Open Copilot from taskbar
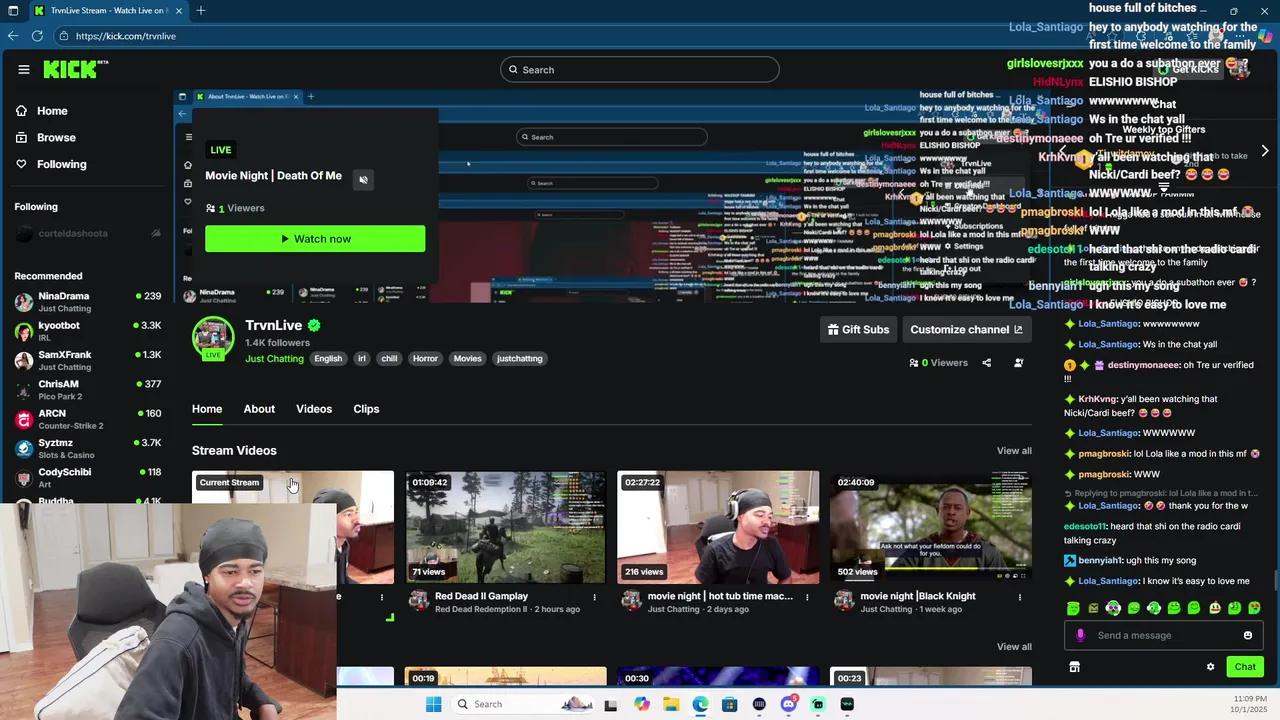Image resolution: width=1280 pixels, height=720 pixels. point(642,704)
